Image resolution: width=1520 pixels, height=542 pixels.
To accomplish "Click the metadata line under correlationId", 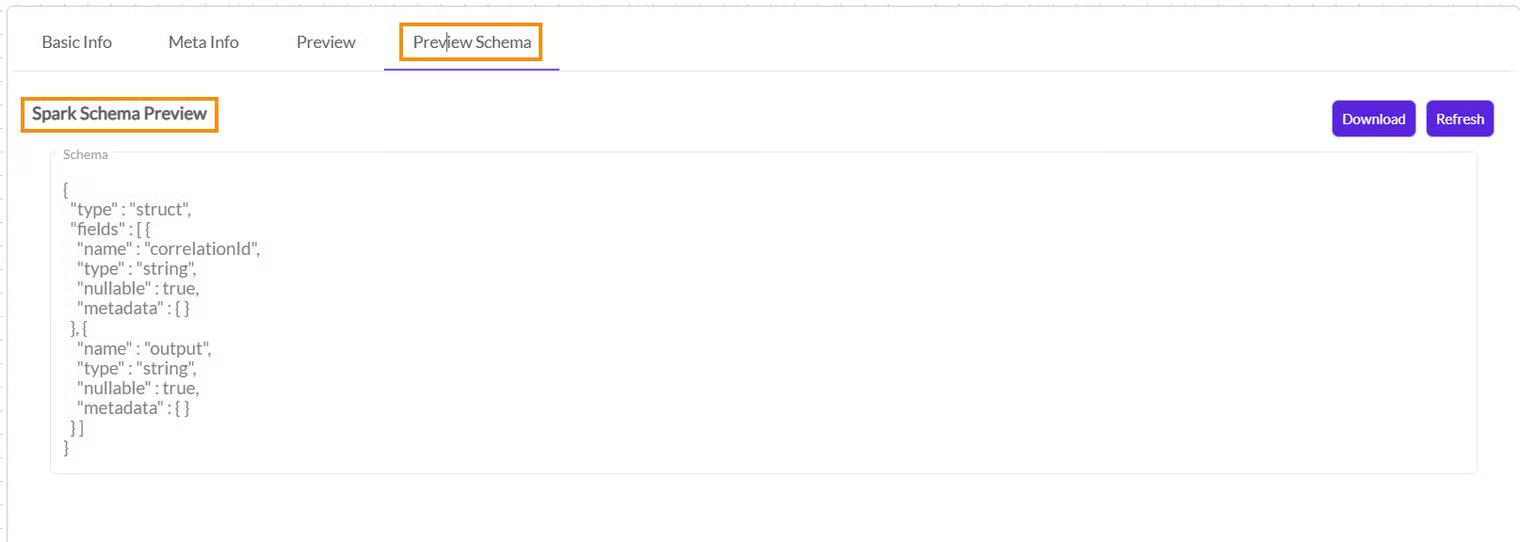I will [133, 309].
